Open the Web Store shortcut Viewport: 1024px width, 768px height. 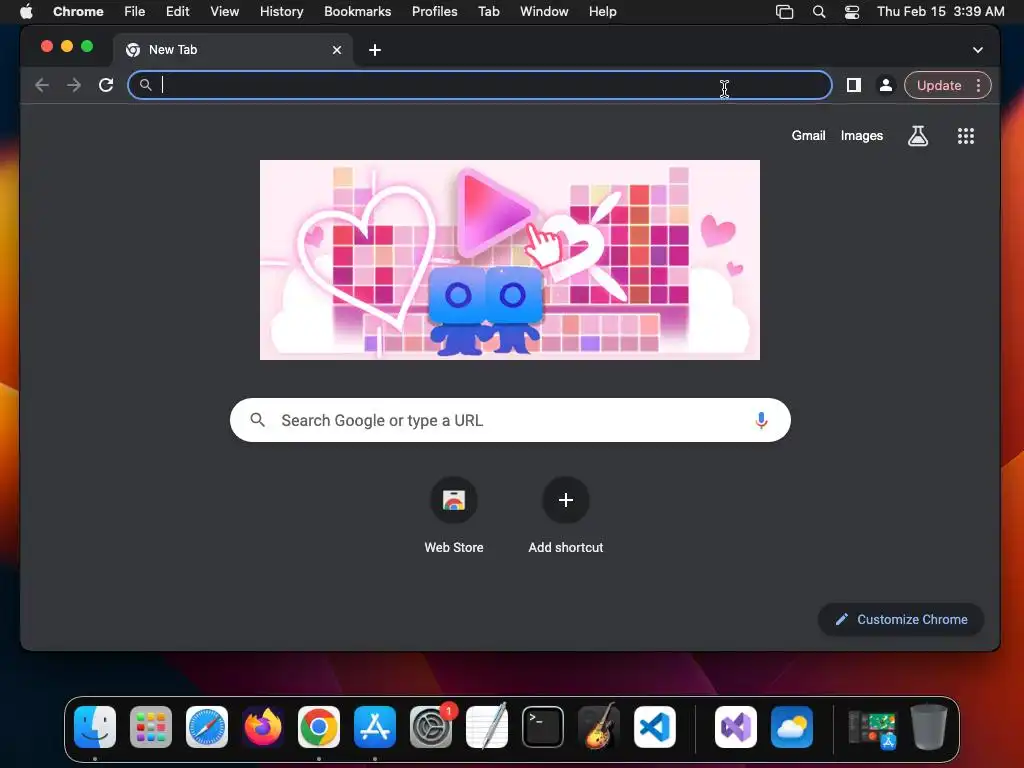[454, 500]
